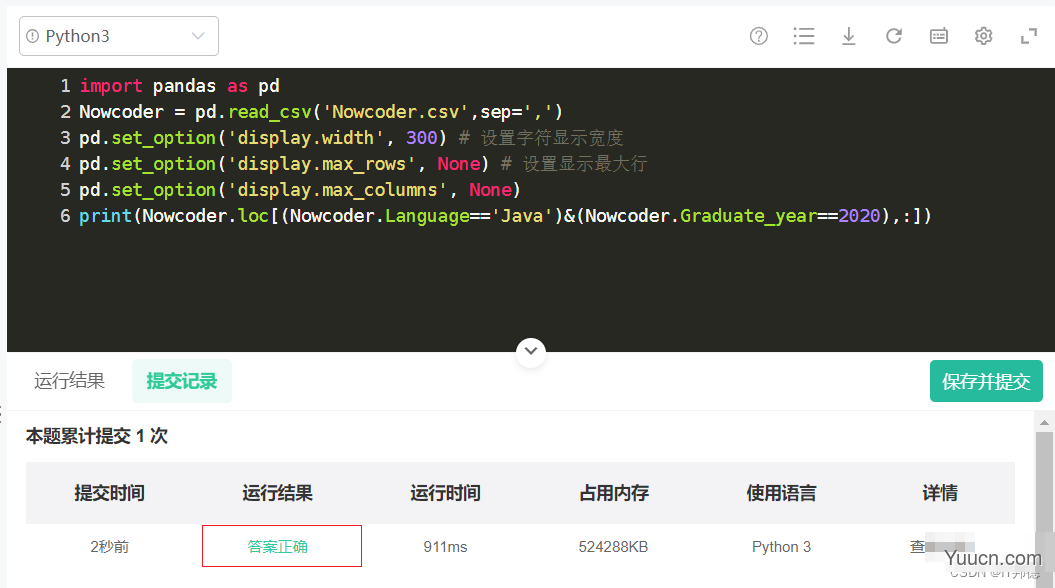Click the warning icon in language selector
This screenshot has height=588, width=1055.
[32, 36]
